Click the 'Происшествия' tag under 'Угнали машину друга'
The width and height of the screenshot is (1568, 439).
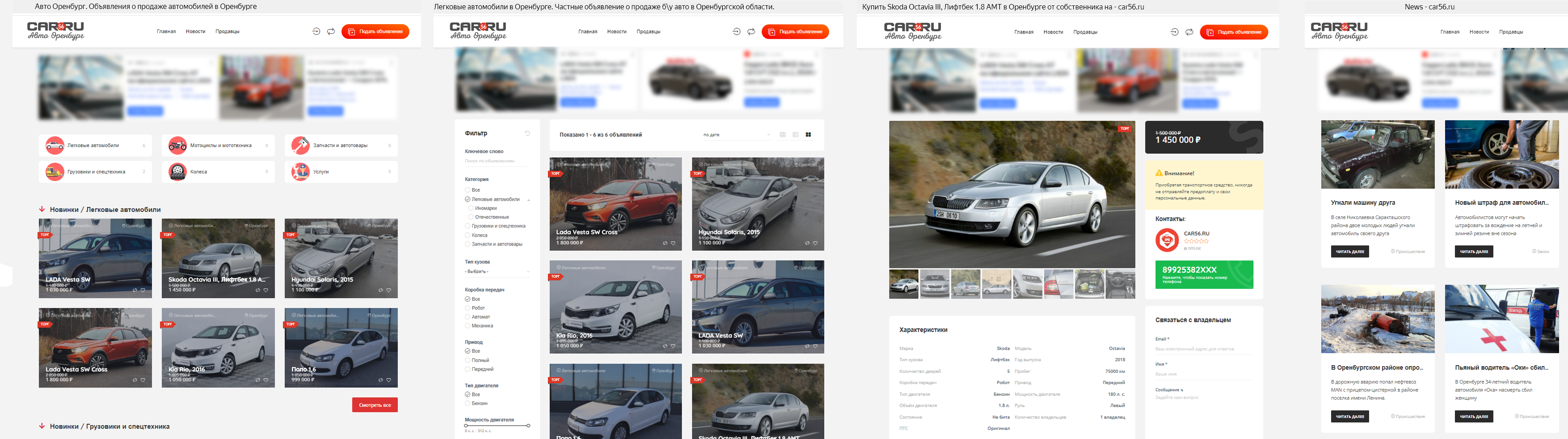point(1407,252)
